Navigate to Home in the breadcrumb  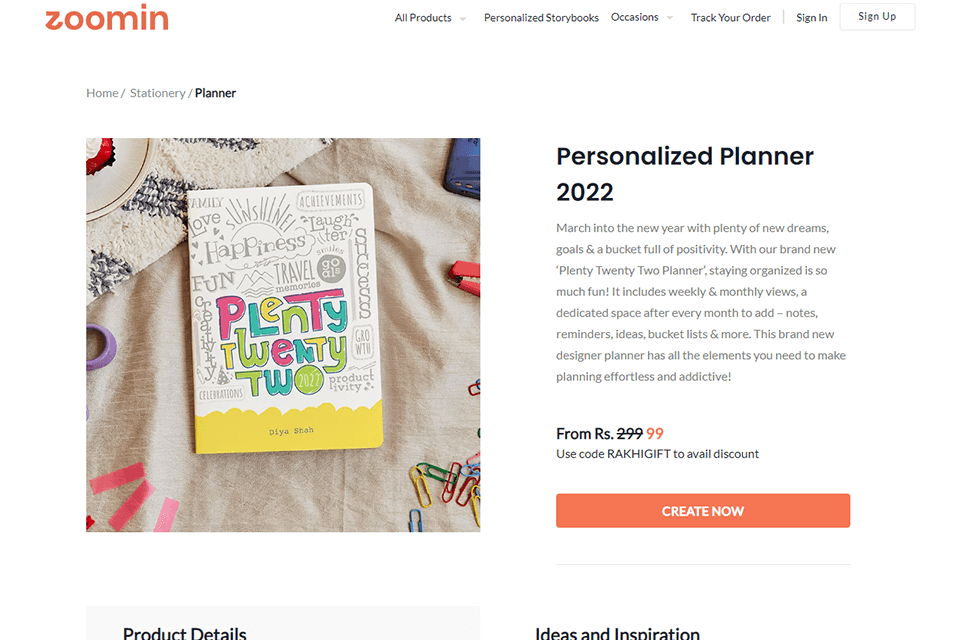(102, 93)
